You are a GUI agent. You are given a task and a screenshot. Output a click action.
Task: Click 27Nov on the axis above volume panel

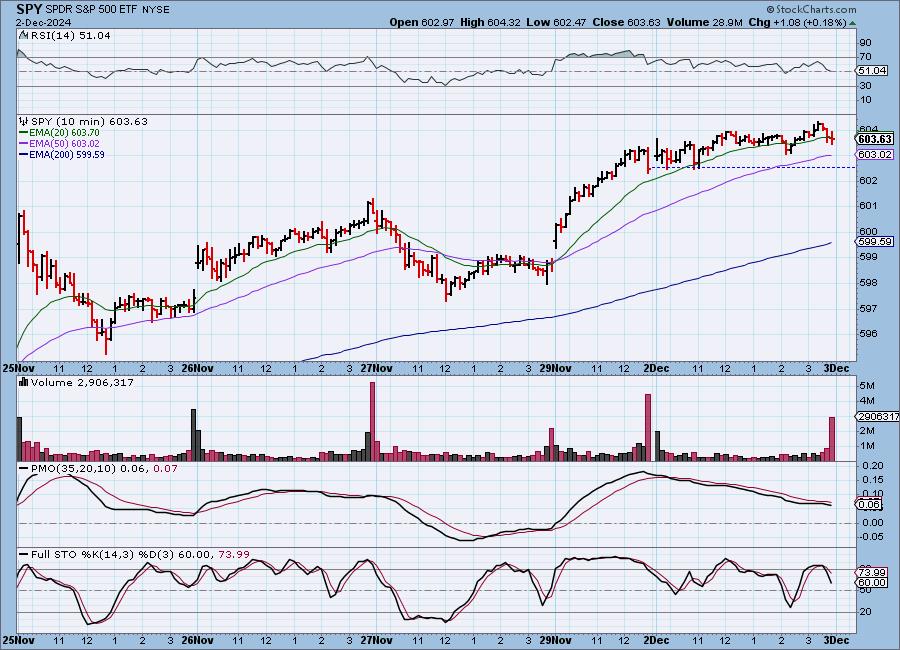pos(377,368)
